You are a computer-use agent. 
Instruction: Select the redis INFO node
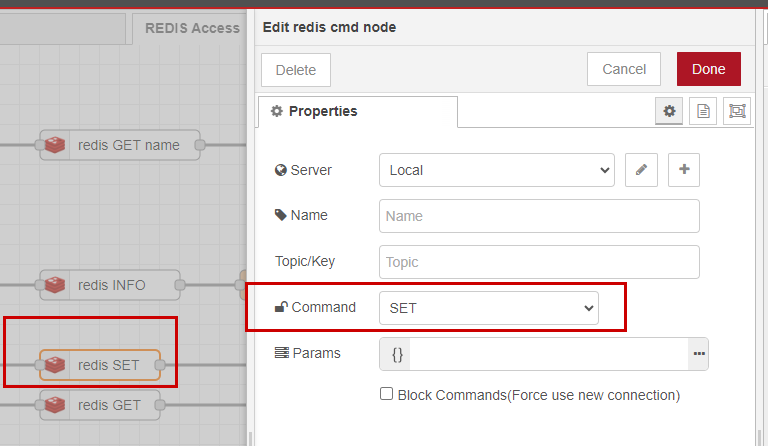pos(110,285)
